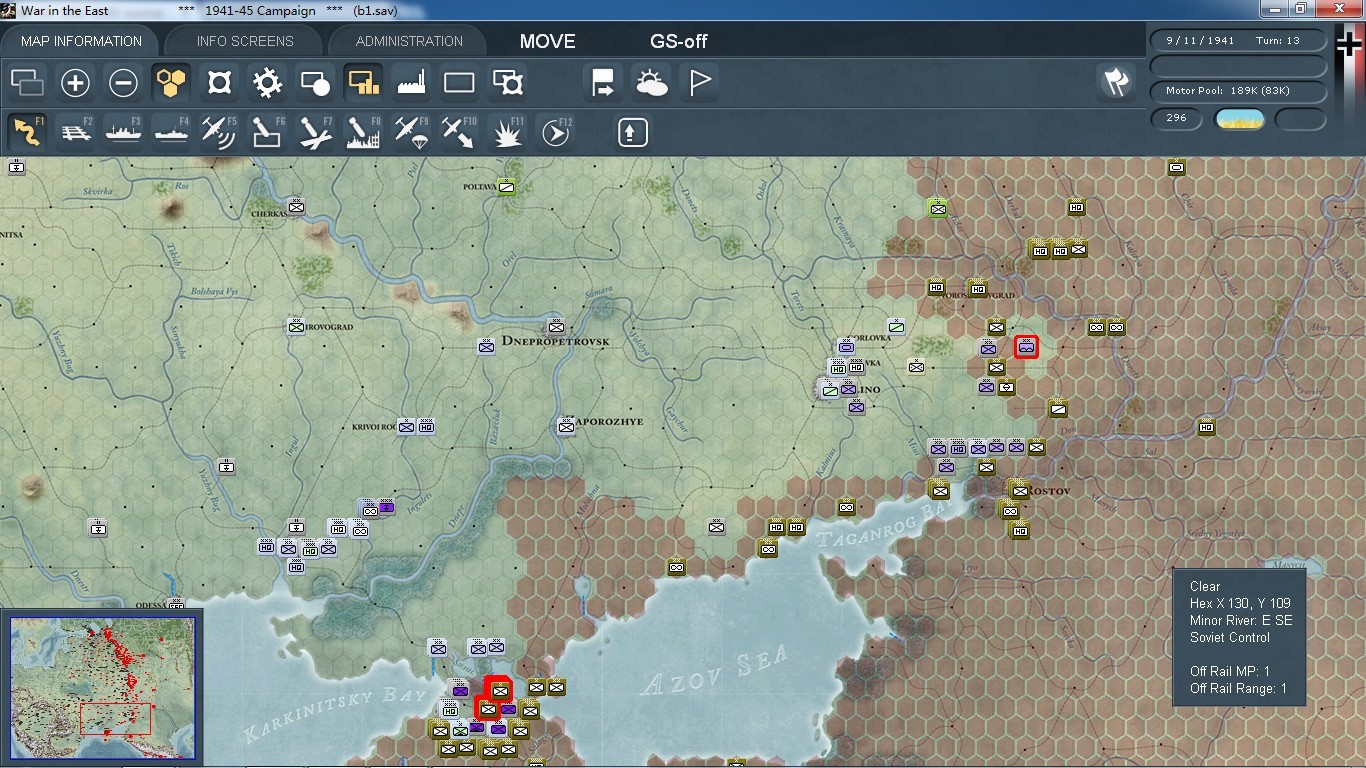This screenshot has width=1366, height=768.
Task: Switch to MAP INFORMATION tab
Action: (x=81, y=41)
